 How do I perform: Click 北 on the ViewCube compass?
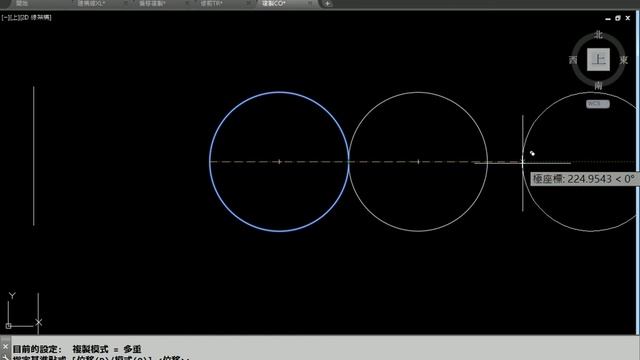pos(598,35)
